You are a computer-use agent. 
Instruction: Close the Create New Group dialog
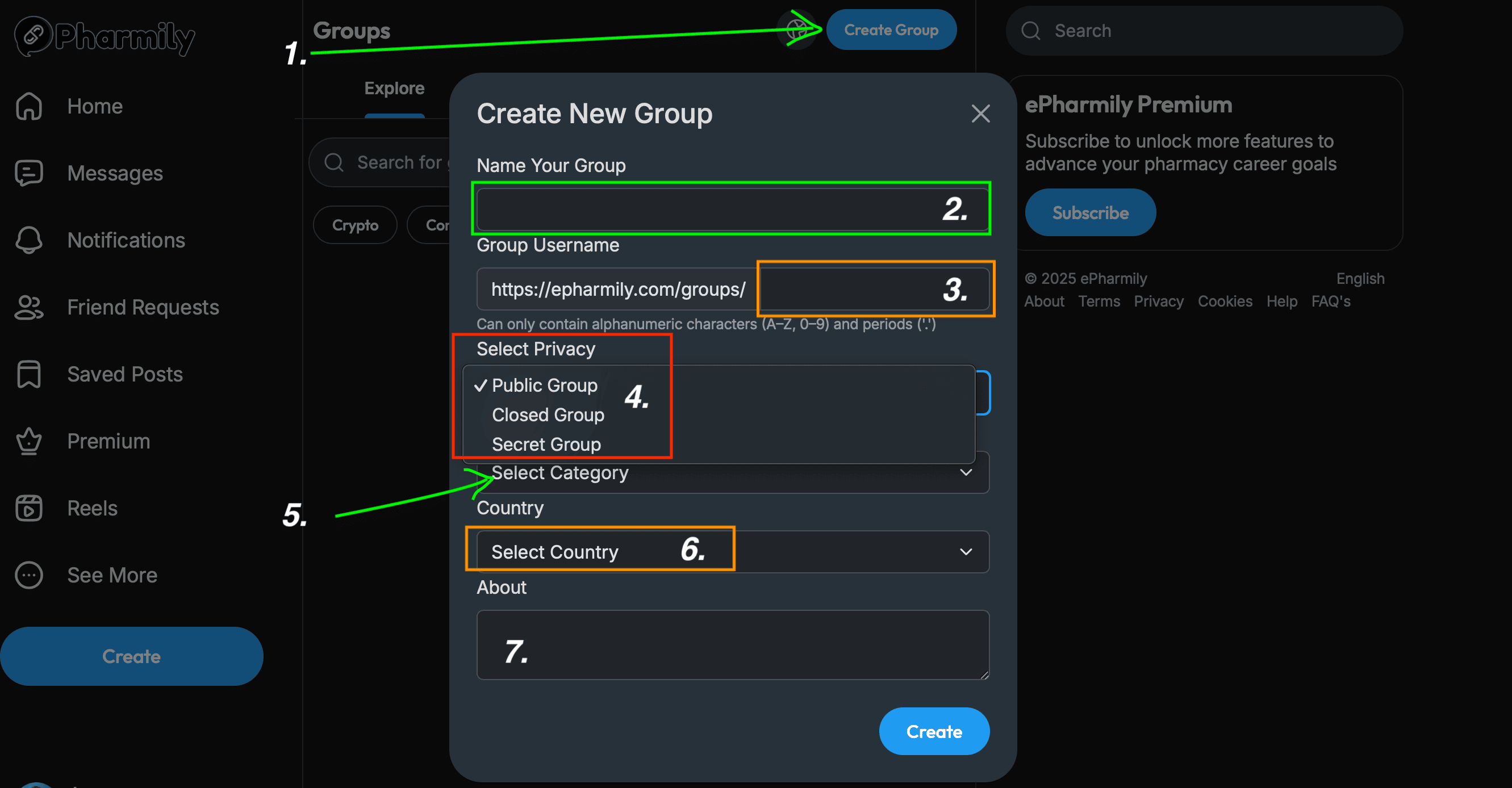tap(980, 113)
